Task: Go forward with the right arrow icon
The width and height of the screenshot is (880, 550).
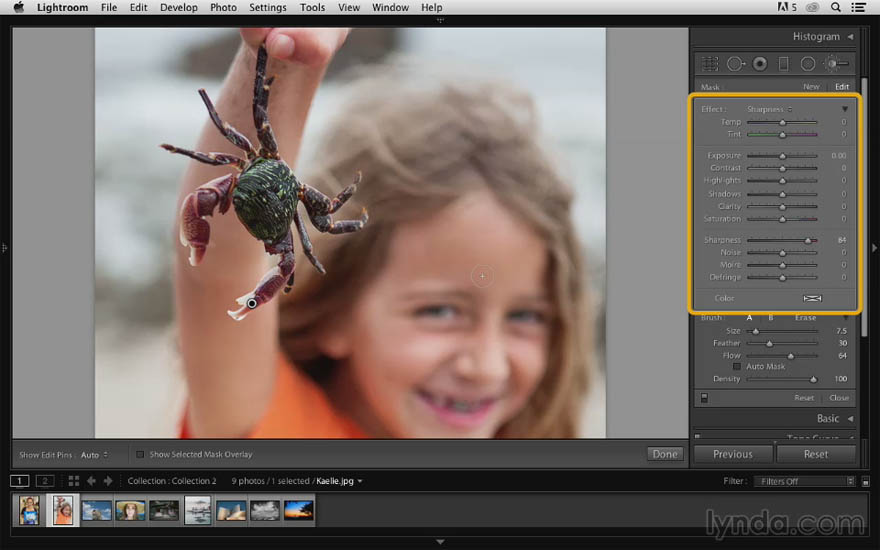Action: point(108,481)
